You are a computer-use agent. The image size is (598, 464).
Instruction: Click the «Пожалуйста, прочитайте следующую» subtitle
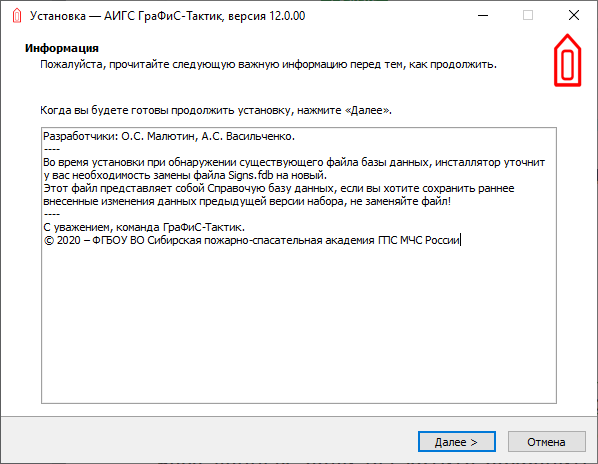(268, 64)
